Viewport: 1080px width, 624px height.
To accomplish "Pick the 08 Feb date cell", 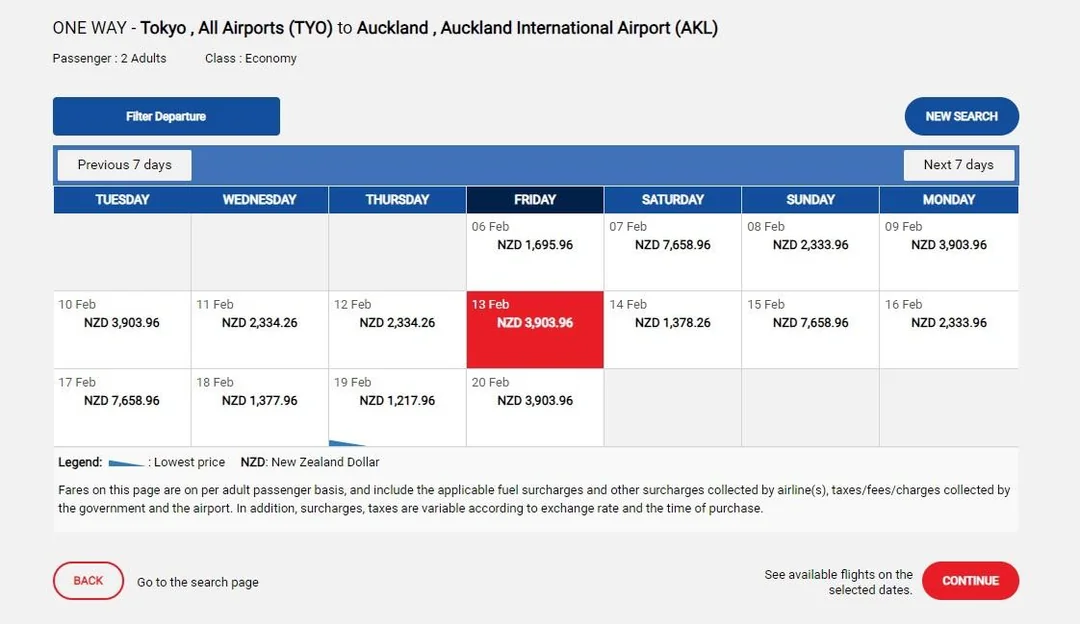I will [810, 251].
